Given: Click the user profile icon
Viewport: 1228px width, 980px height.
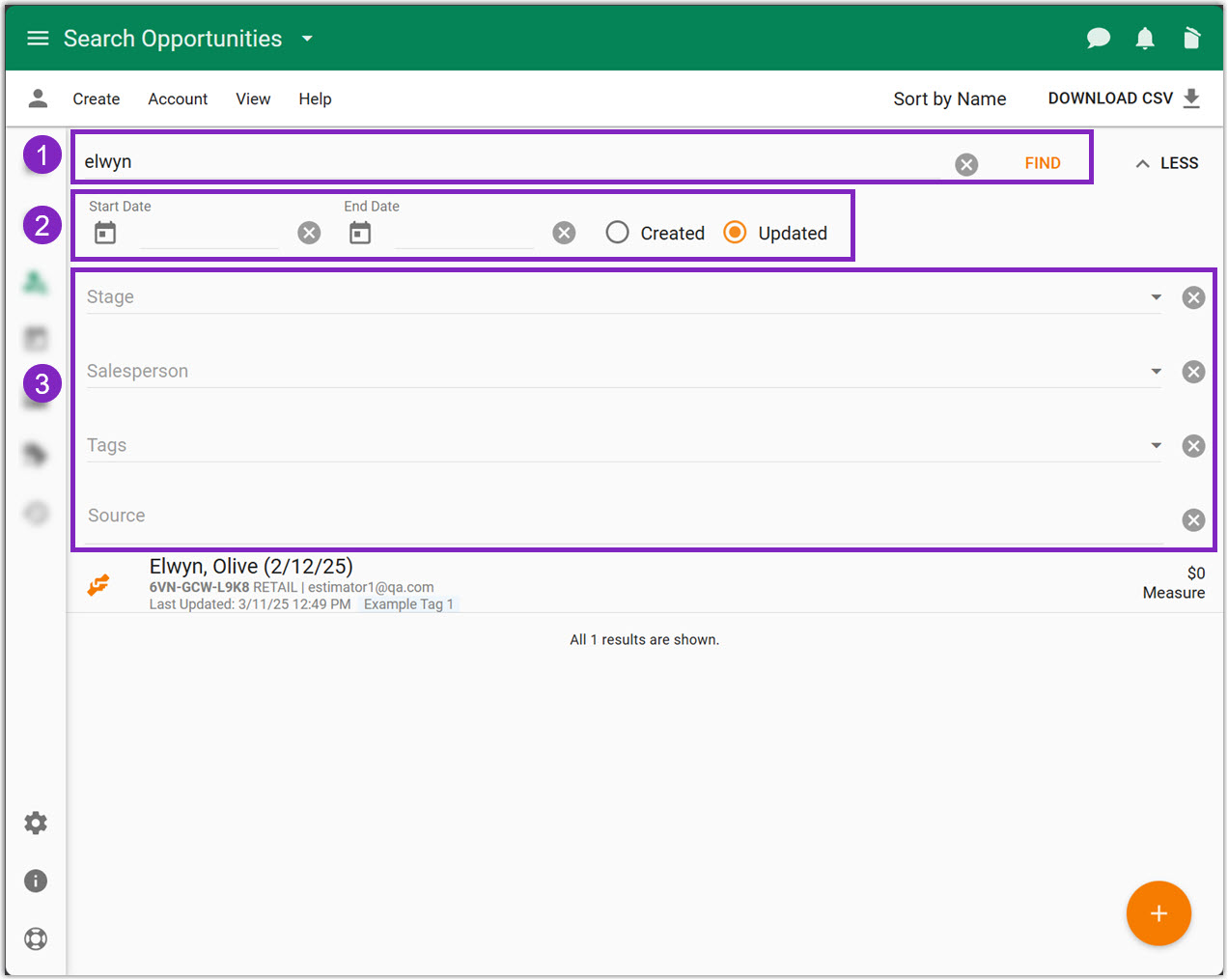Looking at the screenshot, I should [x=38, y=98].
